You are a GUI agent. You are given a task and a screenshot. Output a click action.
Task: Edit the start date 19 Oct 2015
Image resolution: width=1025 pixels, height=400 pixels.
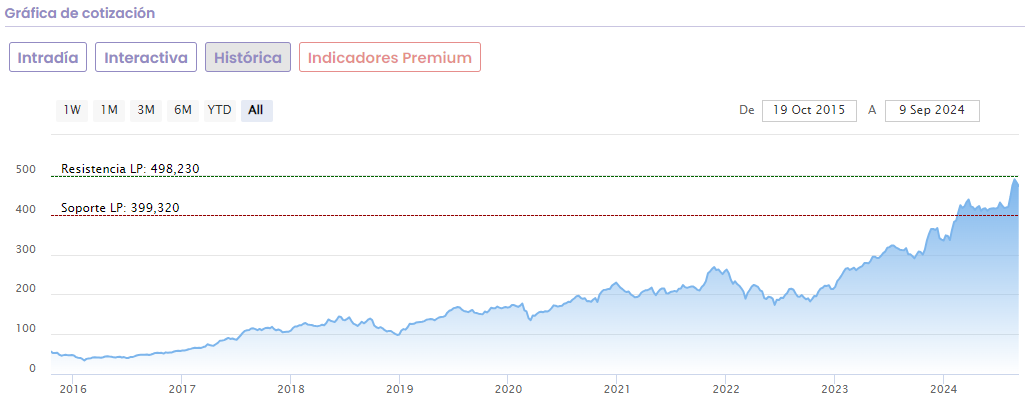[809, 110]
